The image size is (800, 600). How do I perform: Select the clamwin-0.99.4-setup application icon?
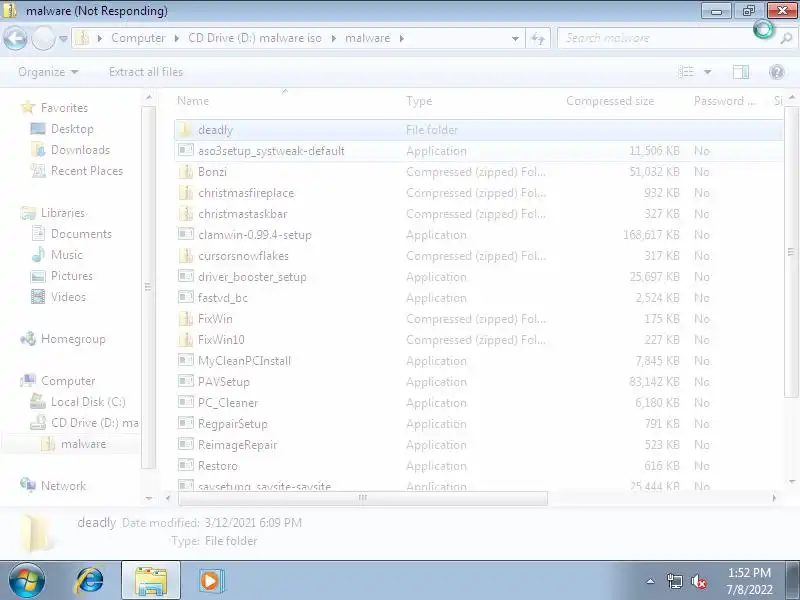click(185, 234)
